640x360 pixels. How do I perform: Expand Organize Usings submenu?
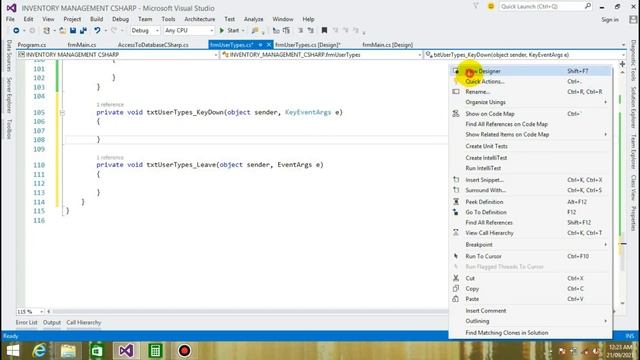[530, 102]
